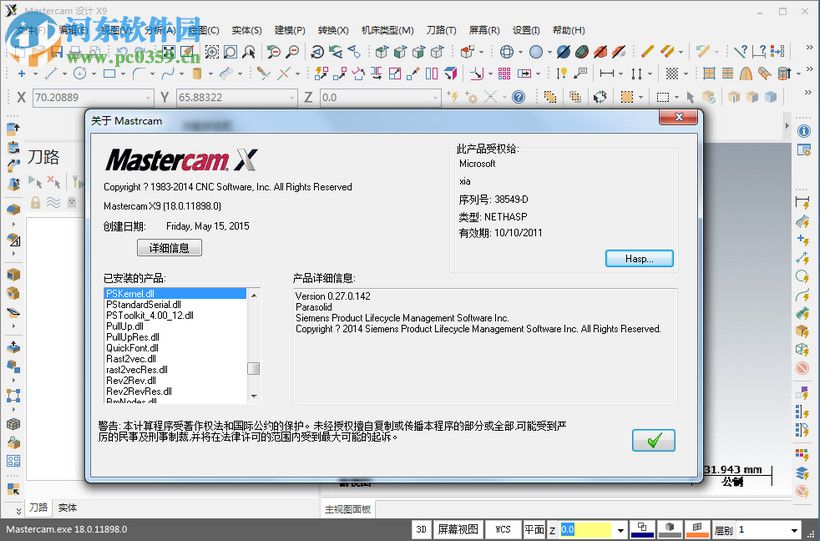The width and height of the screenshot is (820, 541).
Task: Select PSToolkit_4.00_12.dll in list
Action: [175, 315]
